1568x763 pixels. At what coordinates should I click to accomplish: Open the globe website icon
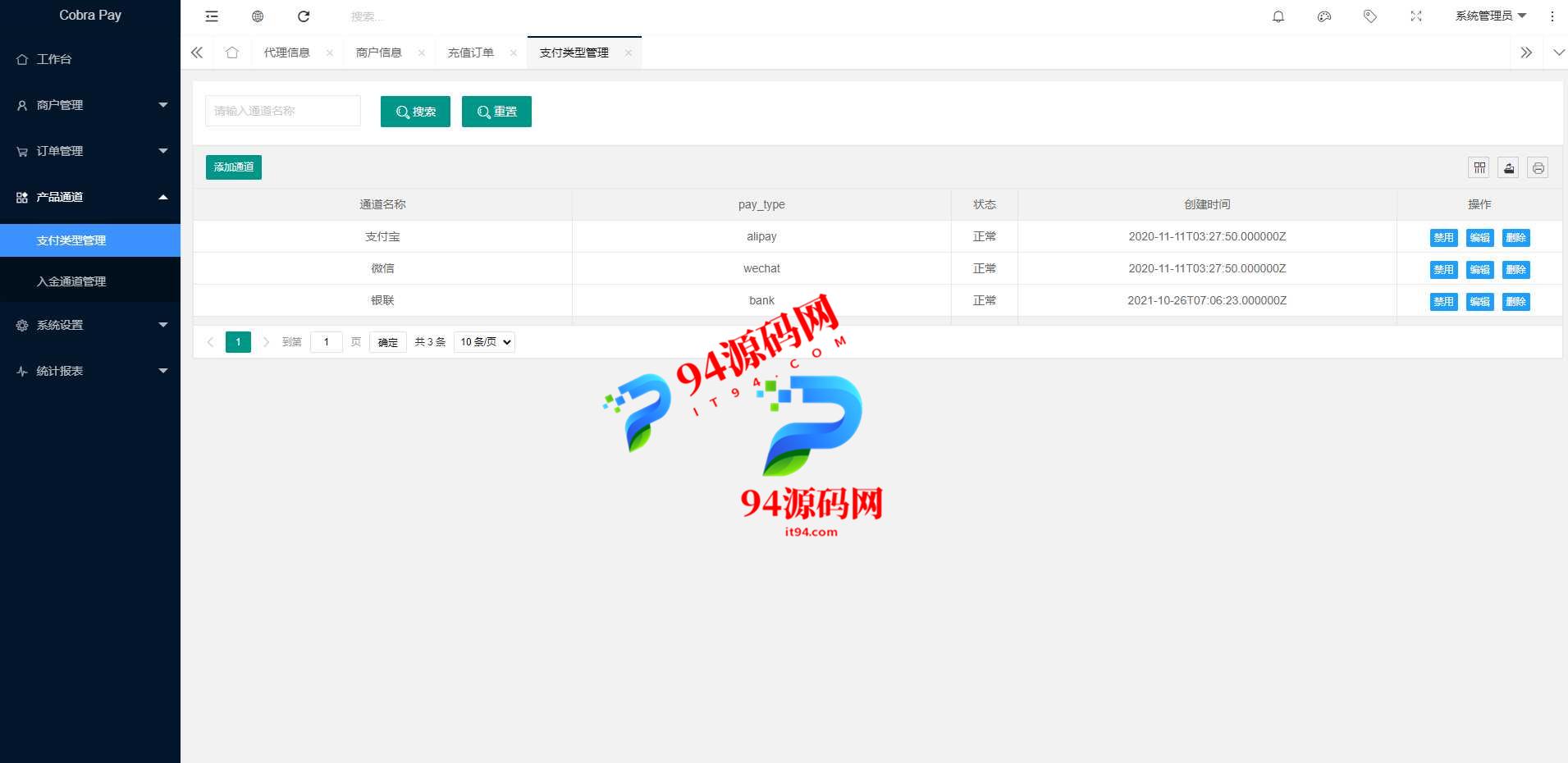pos(258,16)
